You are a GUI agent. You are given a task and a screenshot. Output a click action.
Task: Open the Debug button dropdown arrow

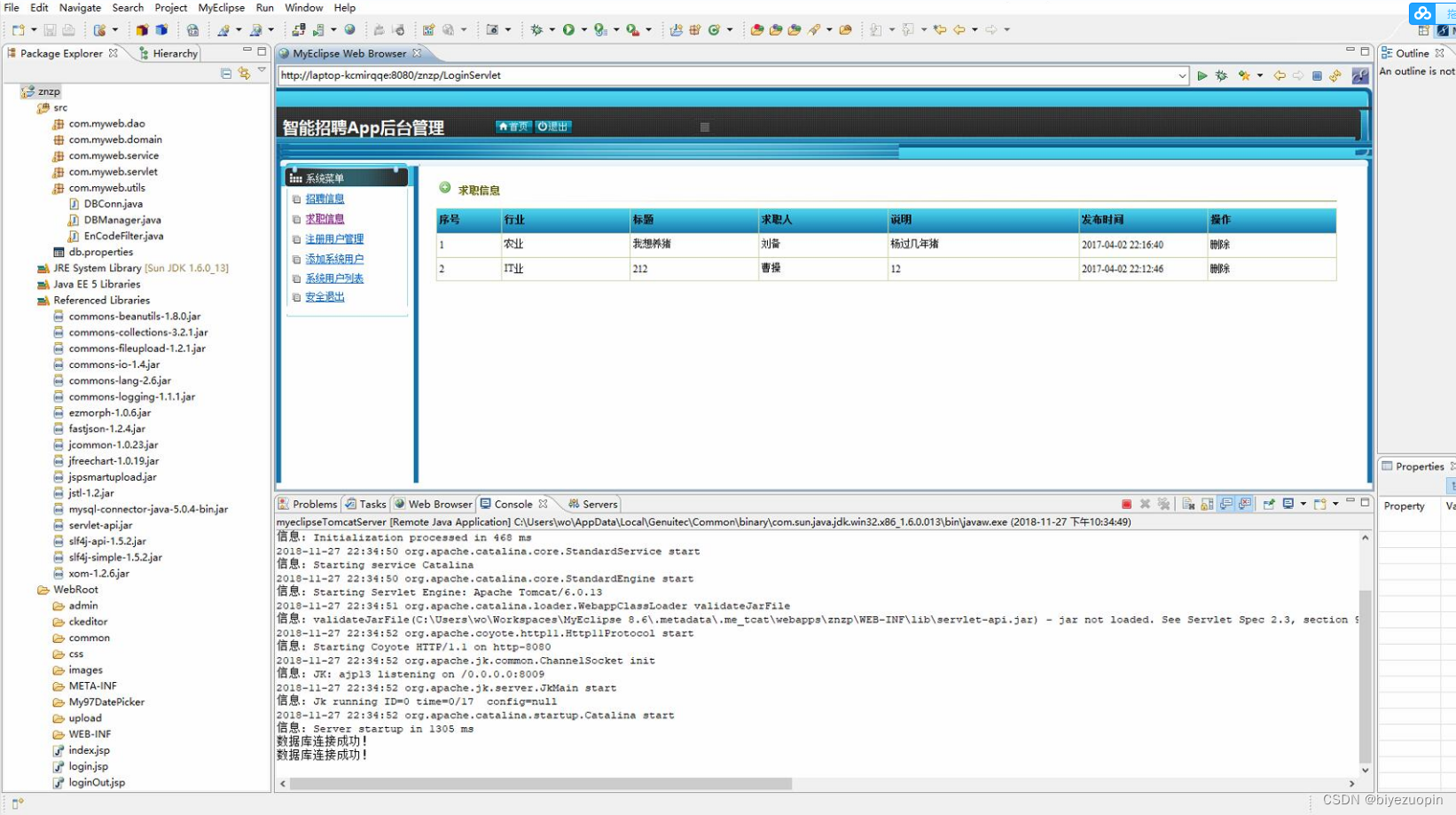click(x=552, y=29)
